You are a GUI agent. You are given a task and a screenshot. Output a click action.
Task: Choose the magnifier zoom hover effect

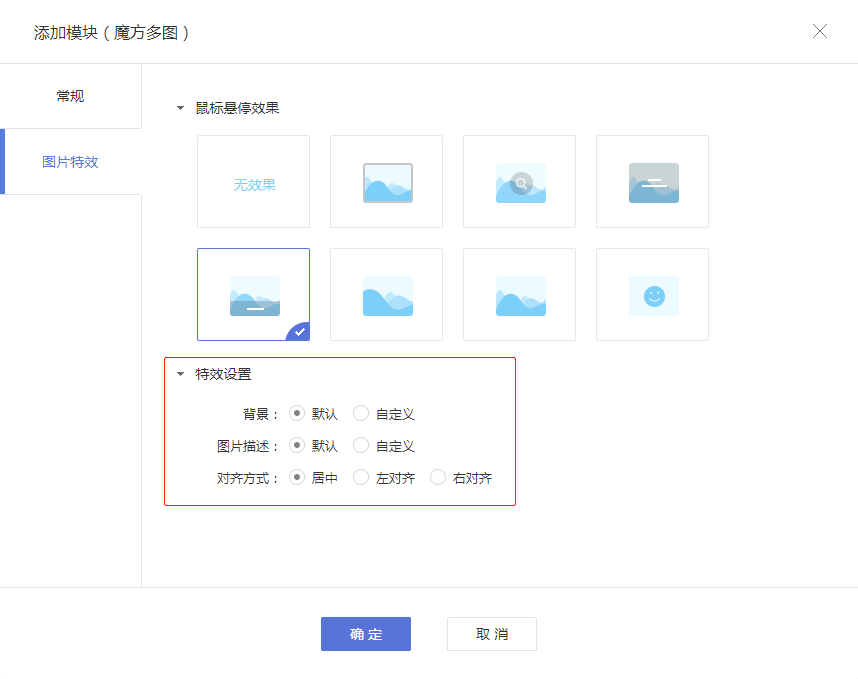point(519,182)
